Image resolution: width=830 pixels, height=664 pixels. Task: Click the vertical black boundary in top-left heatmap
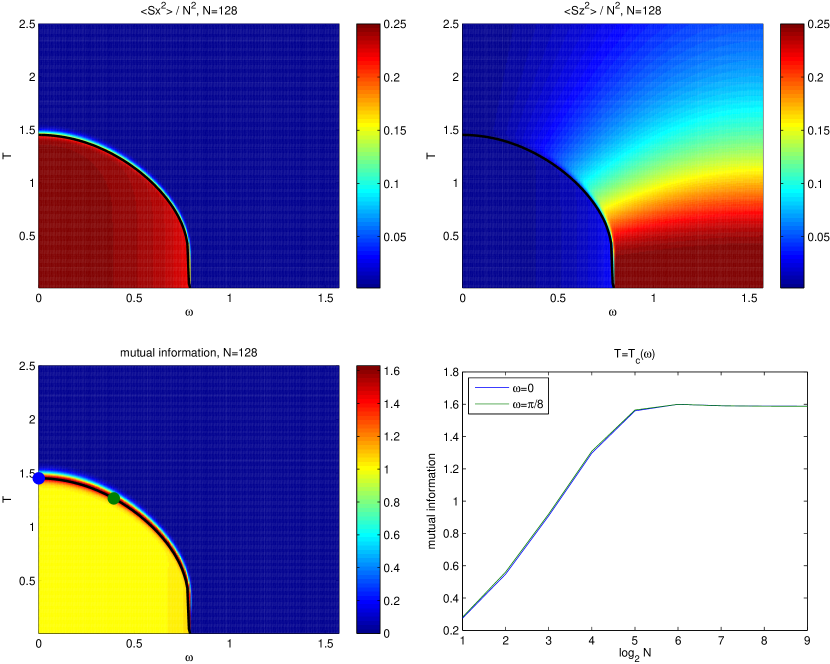[189, 268]
